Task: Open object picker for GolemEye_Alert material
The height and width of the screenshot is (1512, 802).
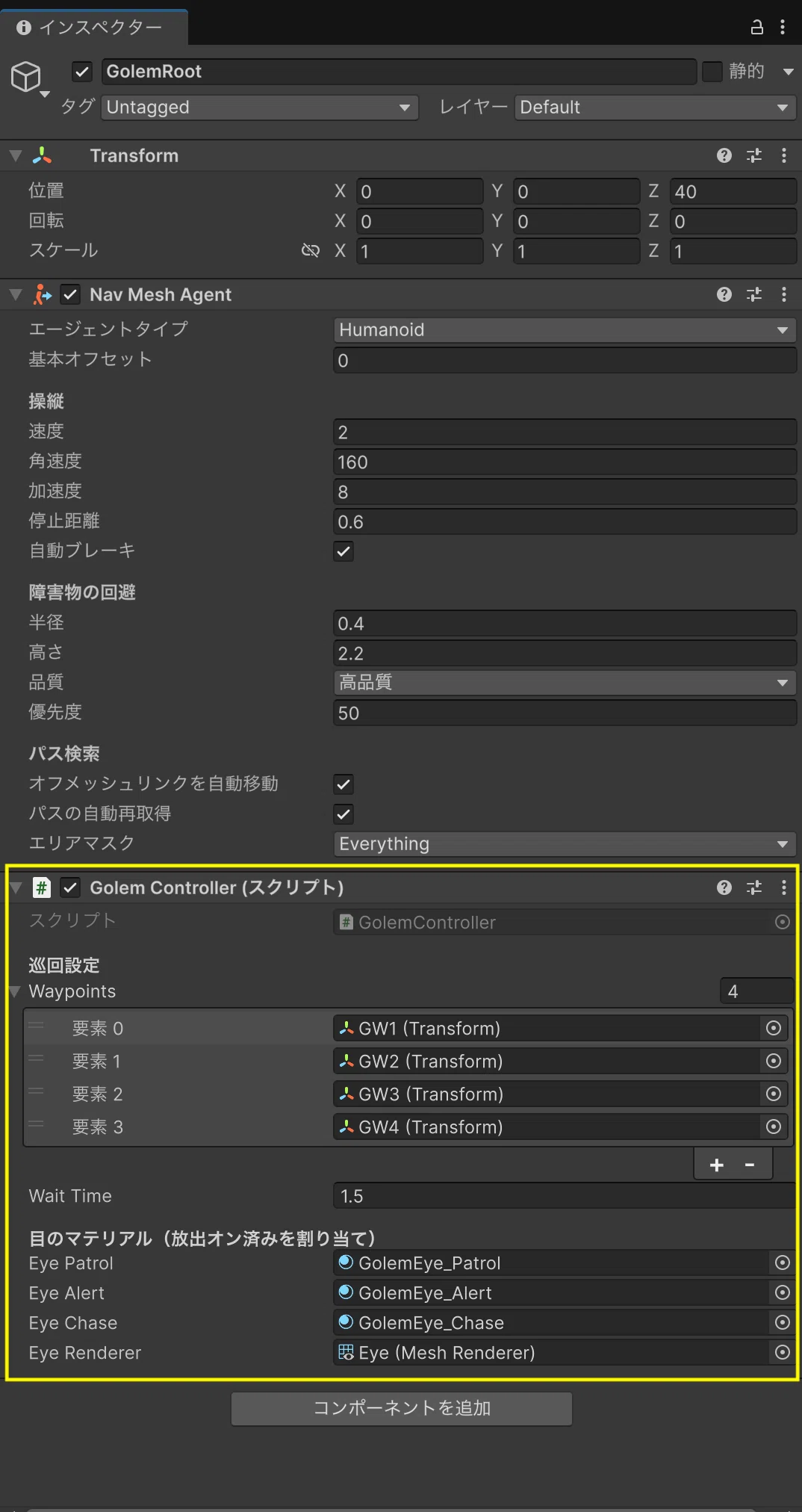Action: tap(783, 1292)
